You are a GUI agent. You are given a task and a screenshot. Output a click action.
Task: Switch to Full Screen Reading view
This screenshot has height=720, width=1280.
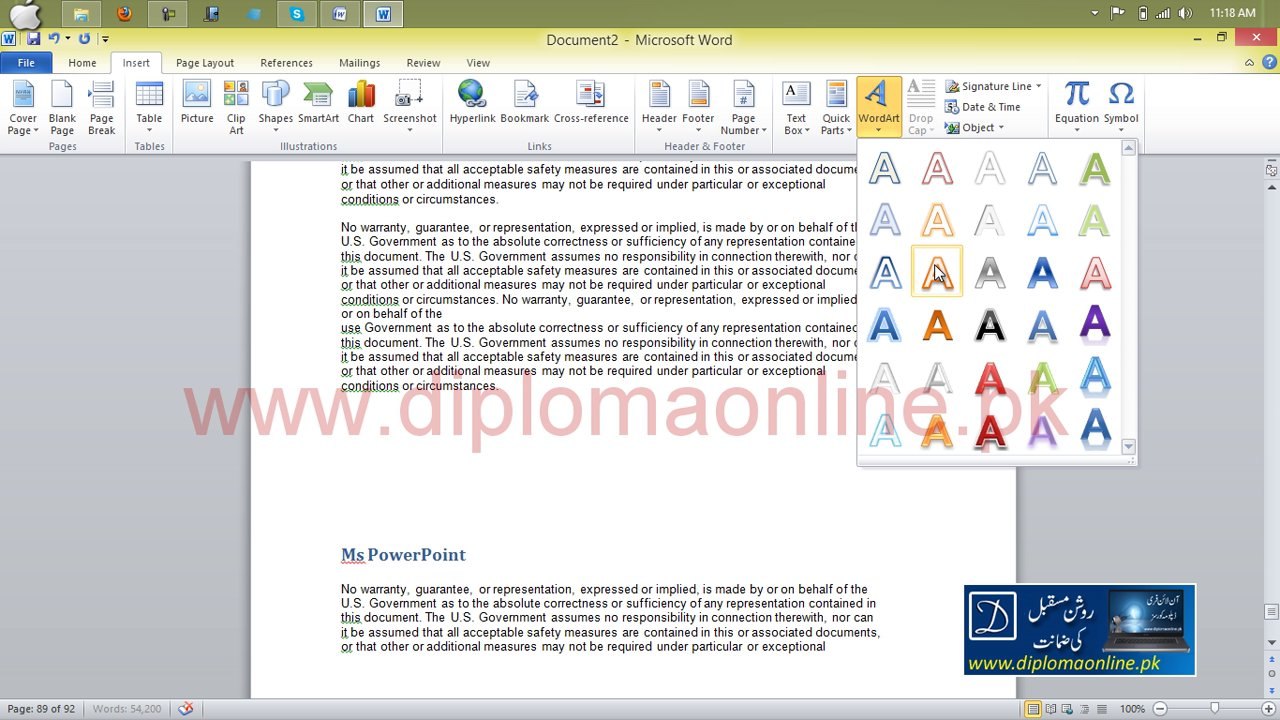pyautogui.click(x=1052, y=709)
